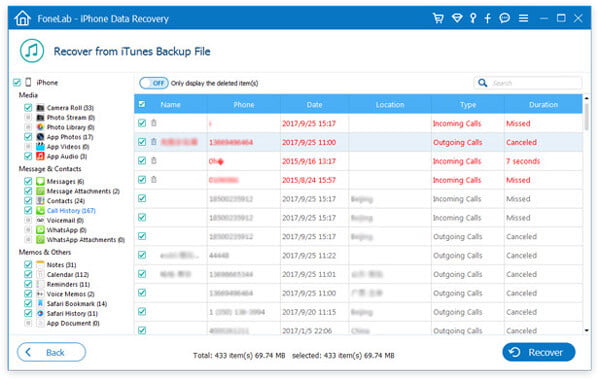
Task: Sort by the Date column header
Action: pyautogui.click(x=314, y=104)
